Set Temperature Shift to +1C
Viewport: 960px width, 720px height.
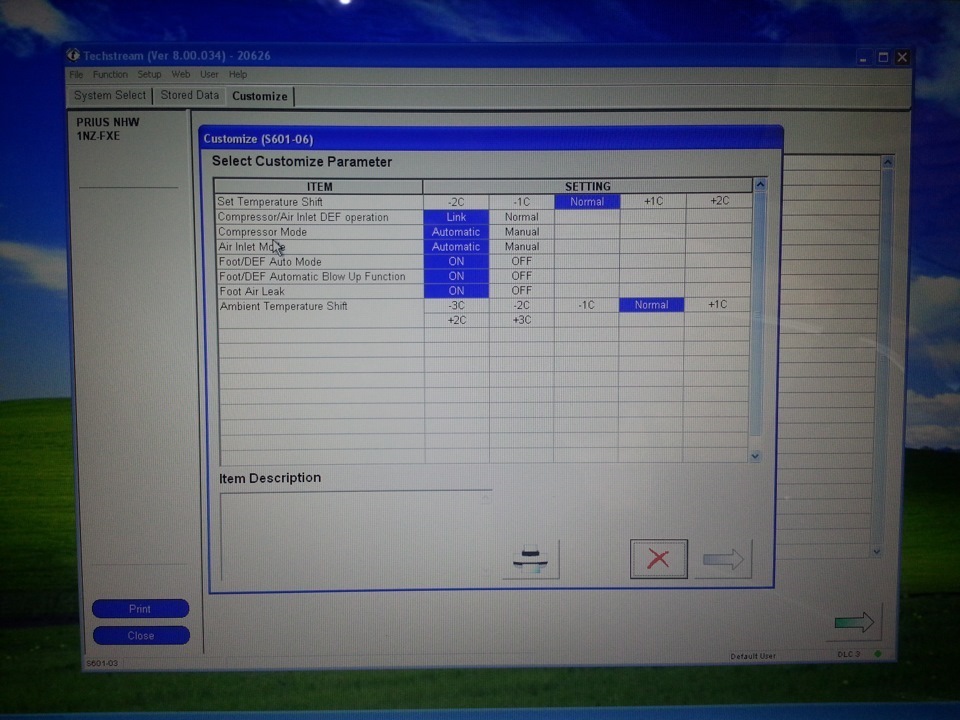[653, 201]
